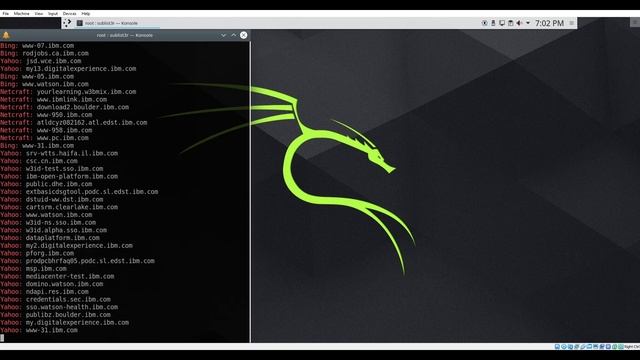The width and height of the screenshot is (640, 360).
Task: Click the line 'yourlearning.w3bmix.ibm.com'
Action: [x=68, y=92]
